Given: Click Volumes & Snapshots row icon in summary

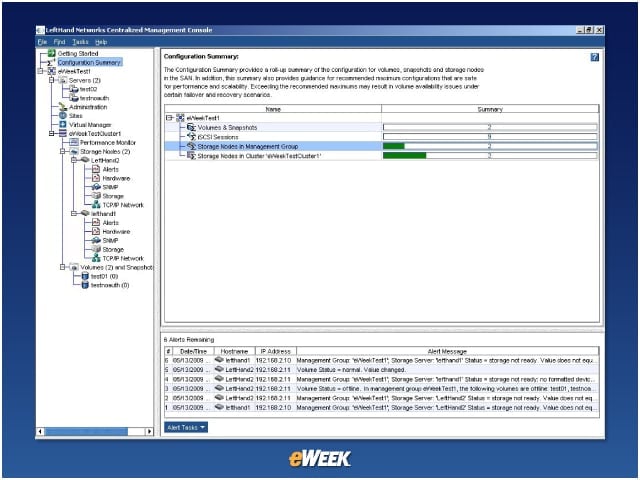Looking at the screenshot, I should pyautogui.click(x=191, y=127).
